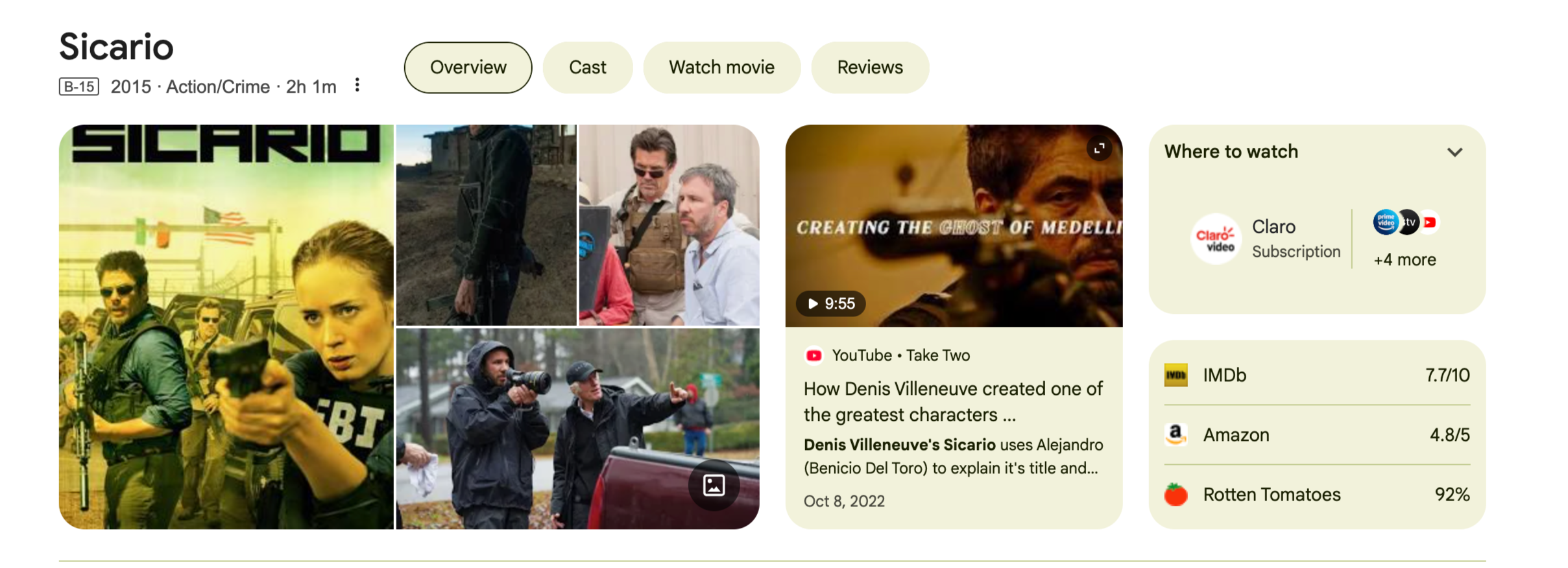The width and height of the screenshot is (1568, 568).
Task: Open the Amazon 4.8/5 rating
Action: tap(1317, 434)
